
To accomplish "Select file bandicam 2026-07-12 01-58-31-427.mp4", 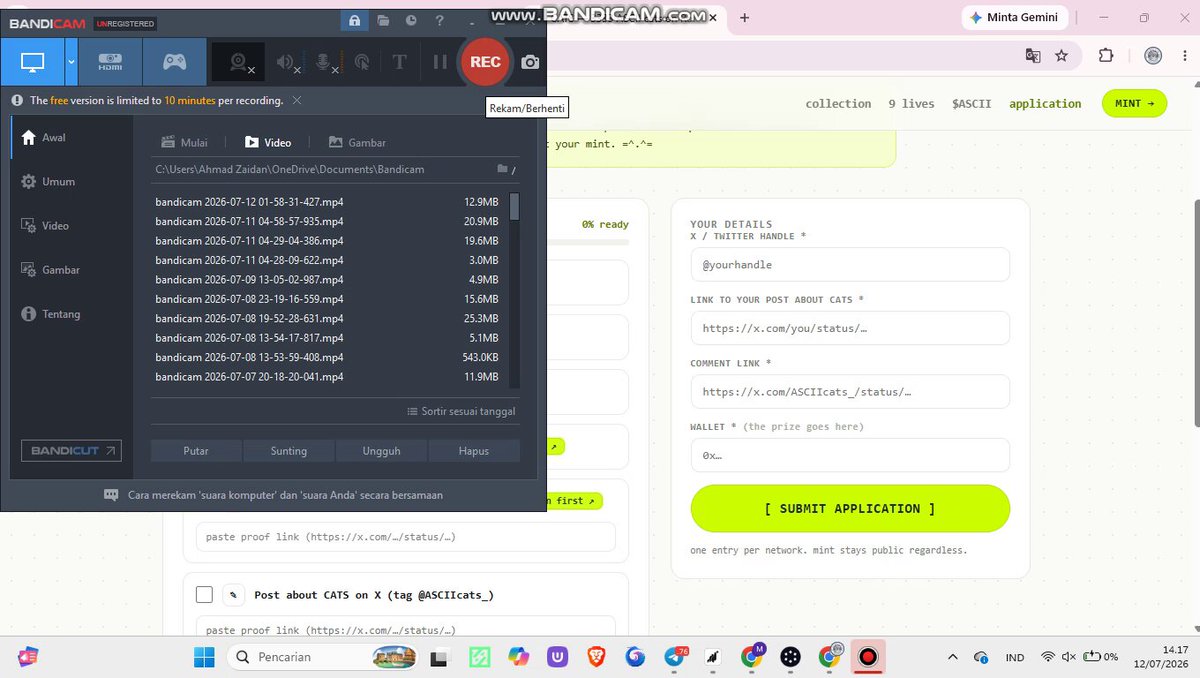I will click(326, 202).
